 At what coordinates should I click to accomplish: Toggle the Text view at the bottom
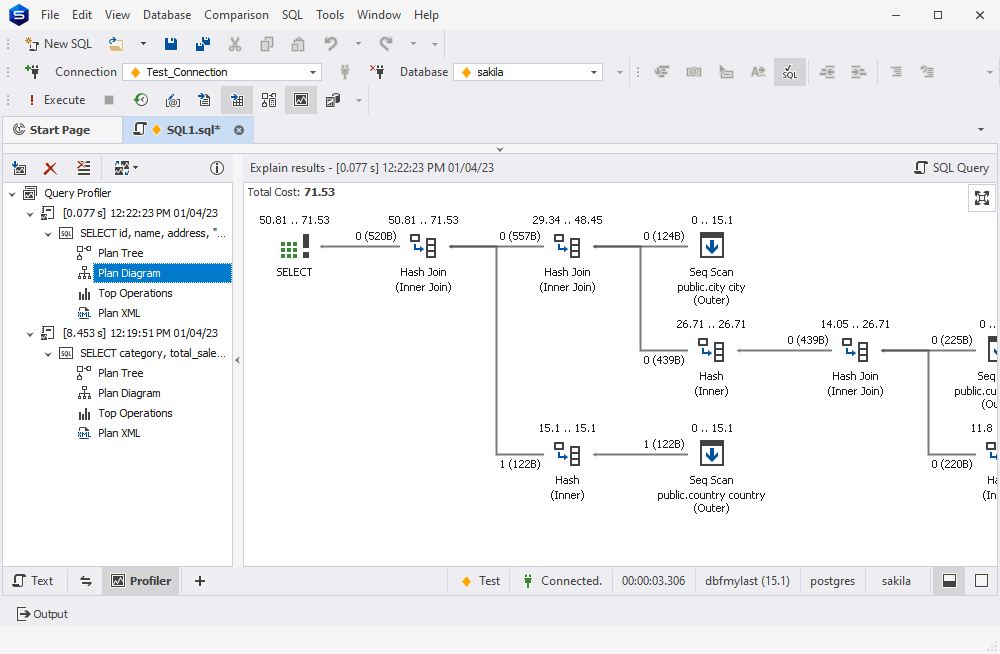click(35, 580)
